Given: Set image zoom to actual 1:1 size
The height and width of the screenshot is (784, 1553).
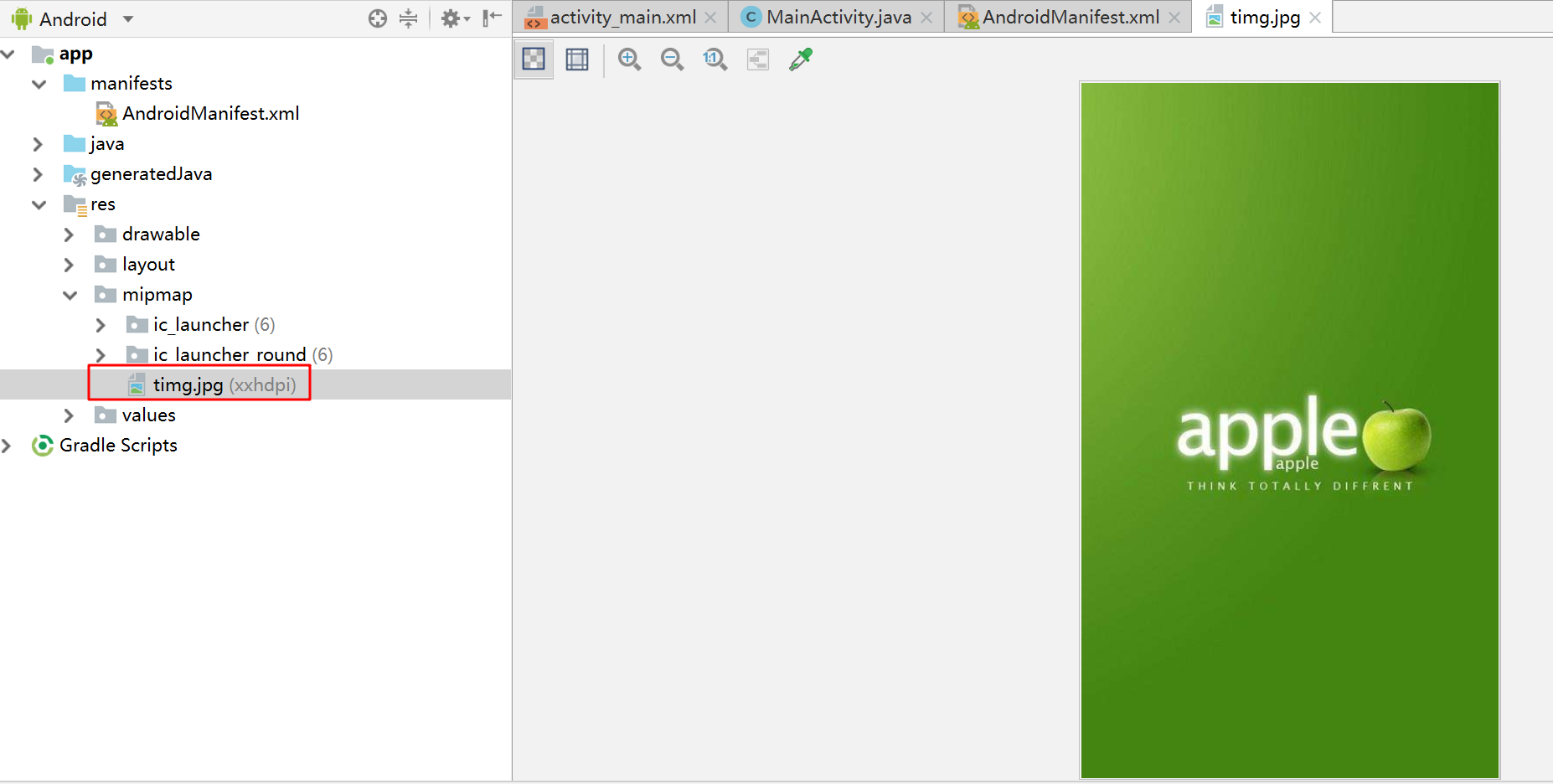Looking at the screenshot, I should point(715,59).
